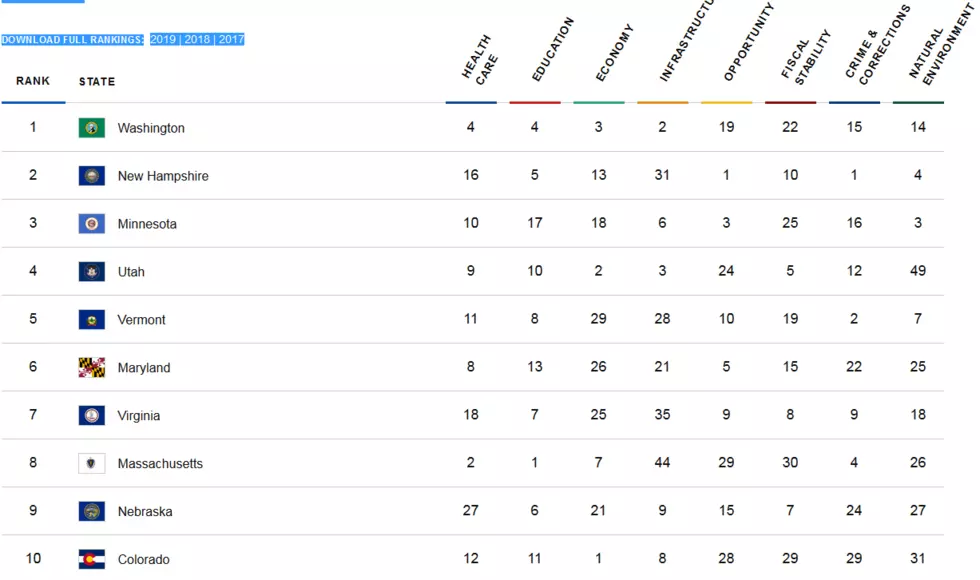Sort by Crime & Corrections column
Screen dimensions: 980x580
coord(878,45)
